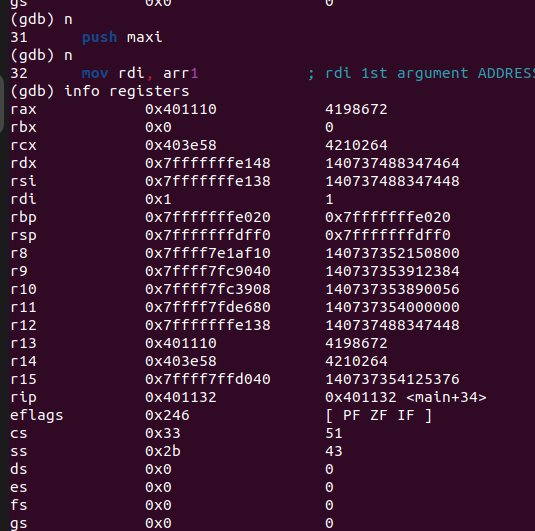The height and width of the screenshot is (531, 535).
Task: Click the <main+34> symbol text
Action: point(447,397)
